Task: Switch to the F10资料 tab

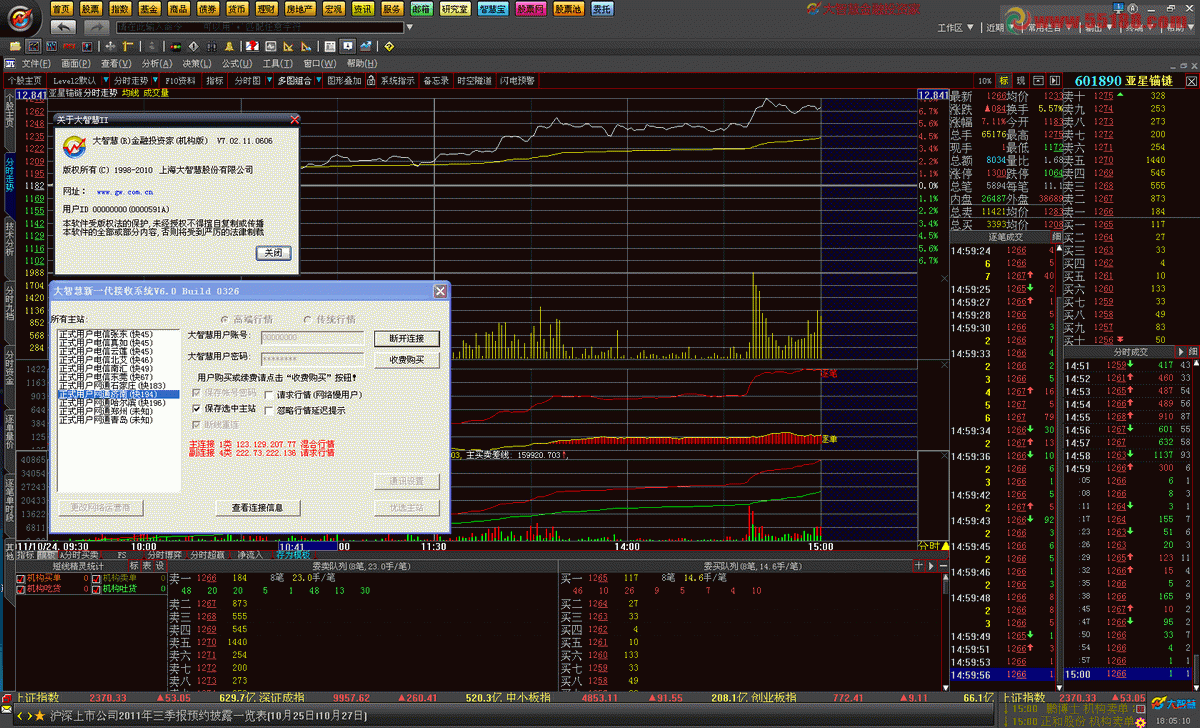Action: (180, 80)
